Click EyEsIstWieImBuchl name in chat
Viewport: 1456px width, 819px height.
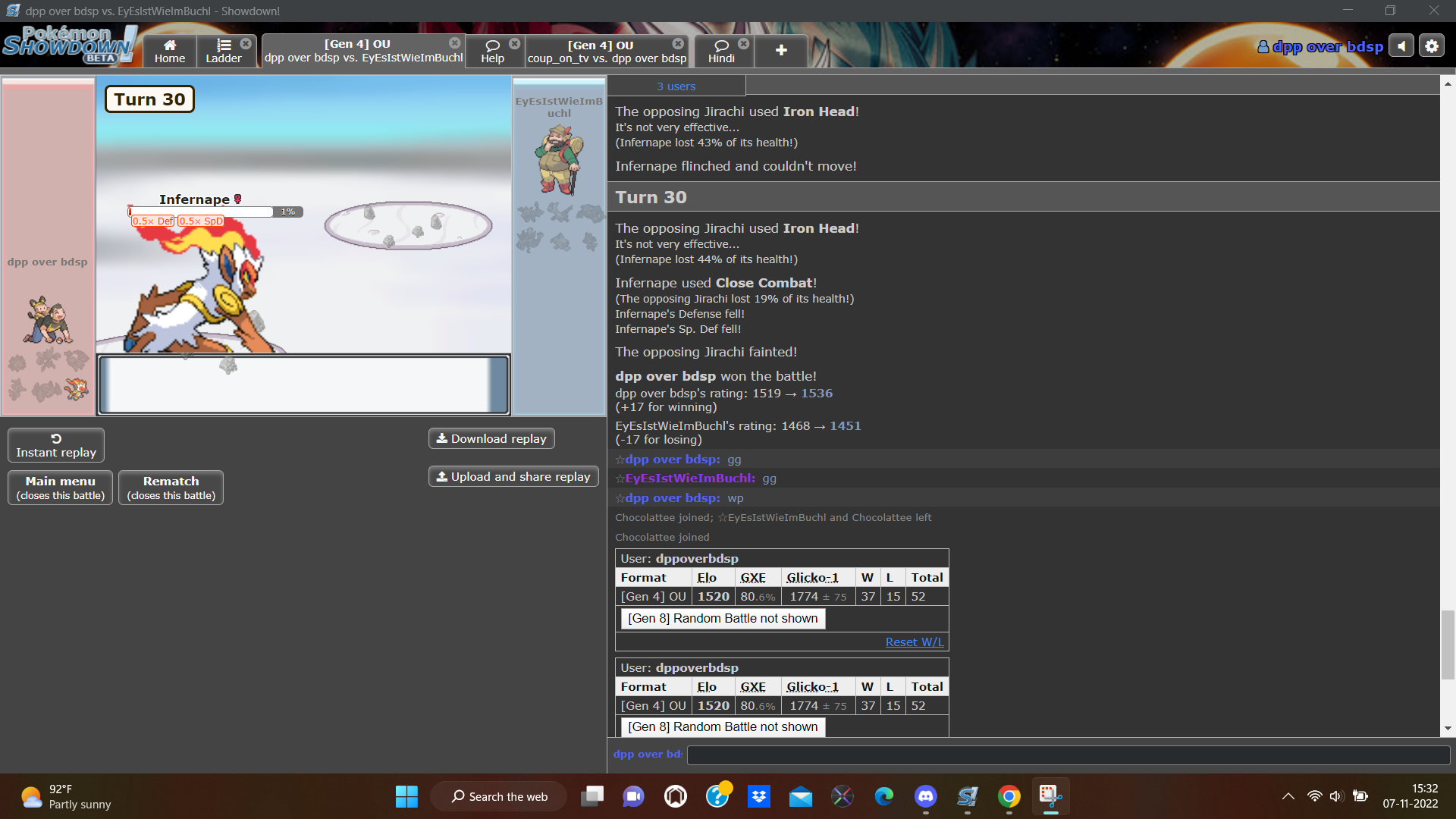690,479
